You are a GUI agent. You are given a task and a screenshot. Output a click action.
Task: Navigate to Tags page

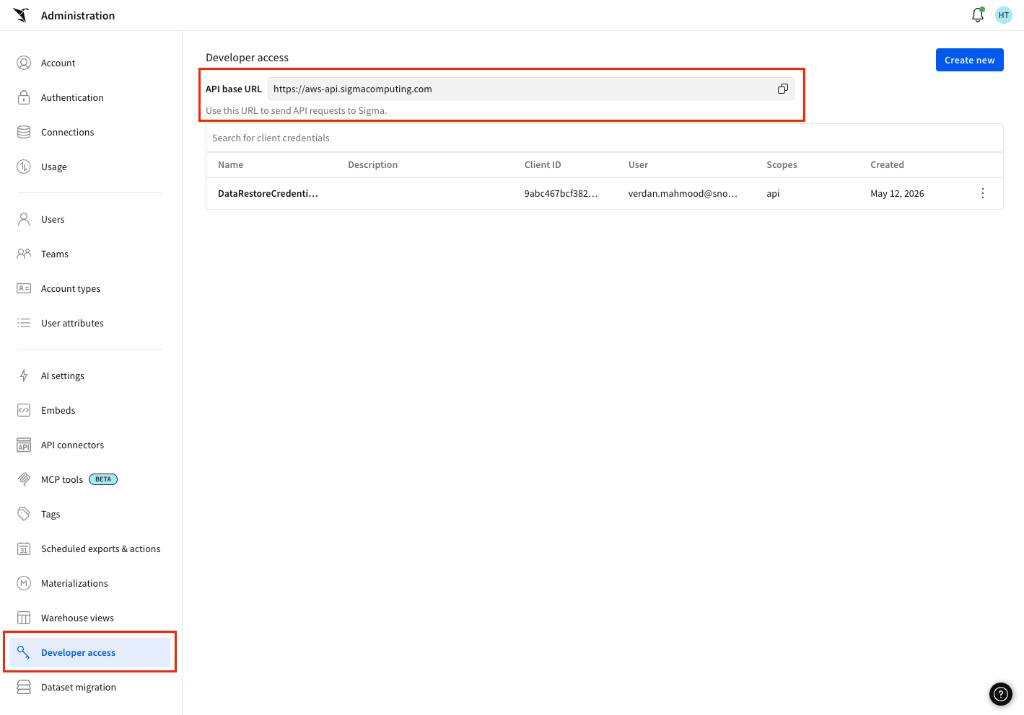point(50,514)
